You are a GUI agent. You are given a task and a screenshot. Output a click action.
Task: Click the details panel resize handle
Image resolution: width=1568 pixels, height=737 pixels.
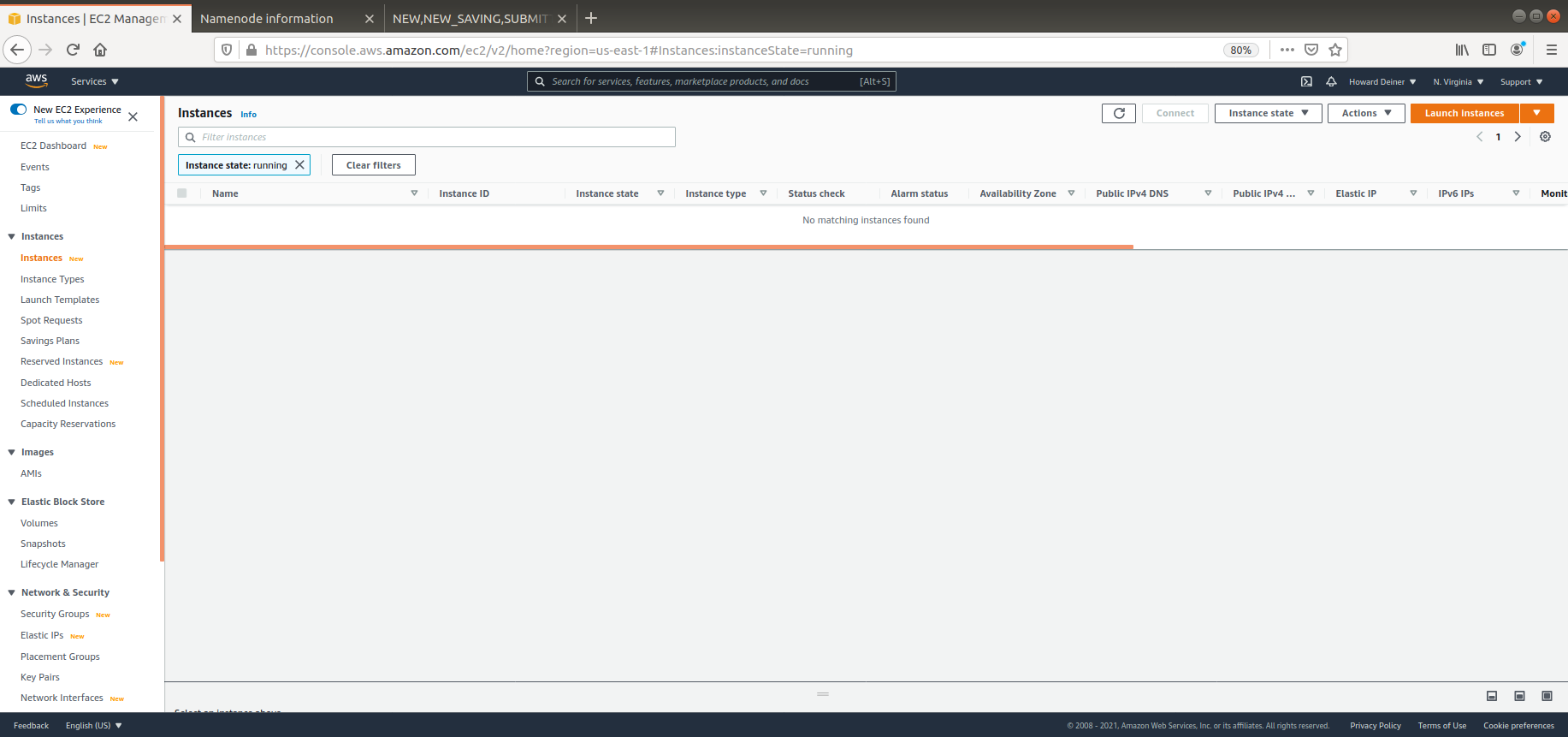pos(823,693)
